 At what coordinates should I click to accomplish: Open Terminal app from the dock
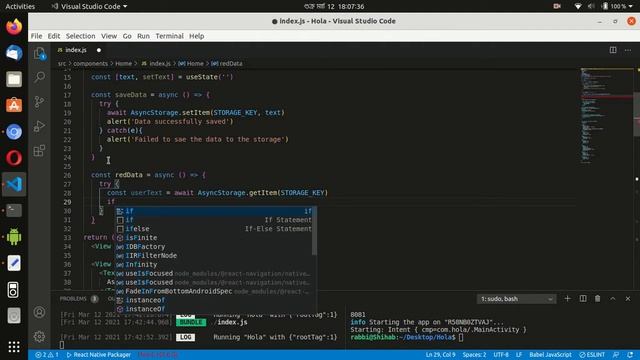14,210
